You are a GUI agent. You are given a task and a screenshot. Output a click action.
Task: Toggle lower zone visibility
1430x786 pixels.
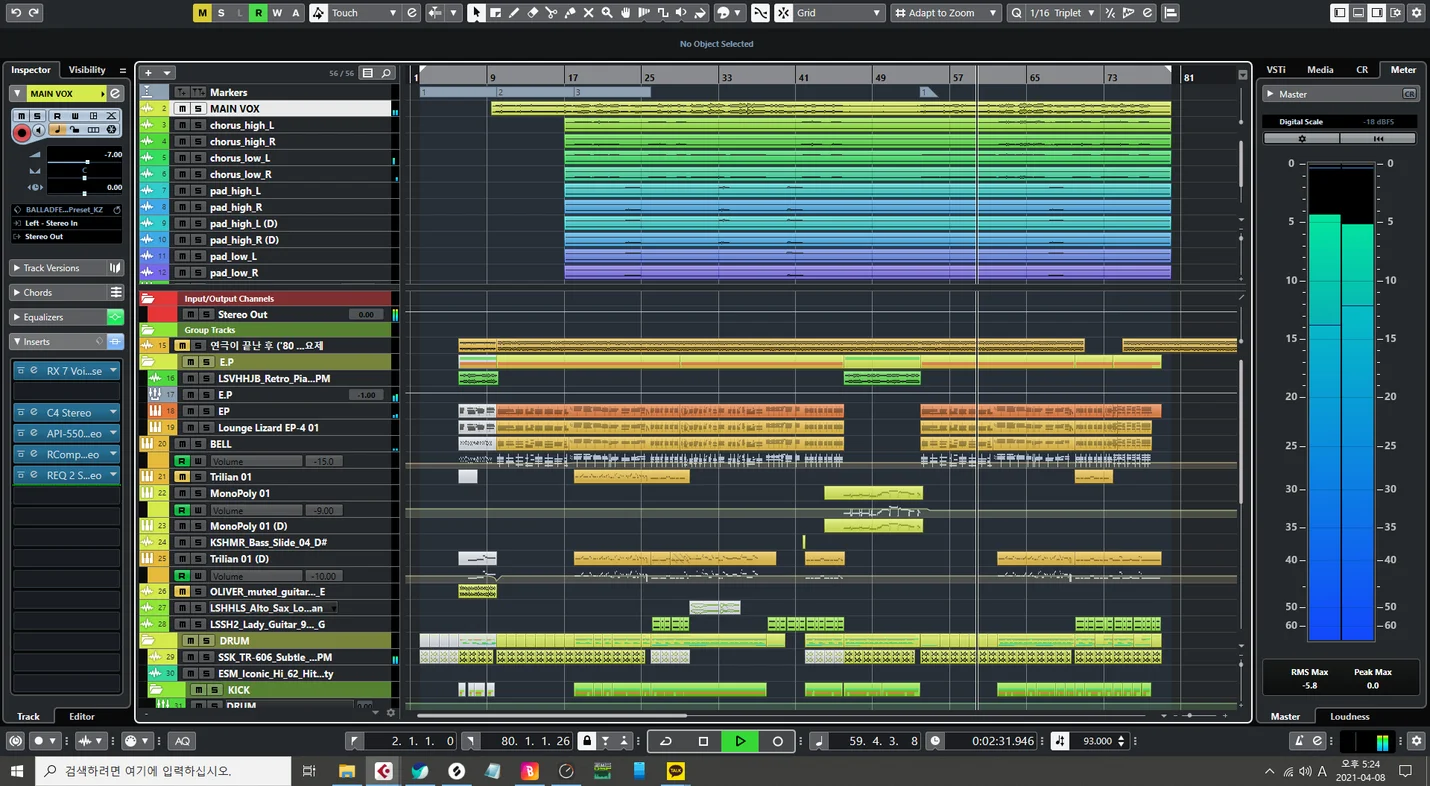pyautogui.click(x=1358, y=13)
